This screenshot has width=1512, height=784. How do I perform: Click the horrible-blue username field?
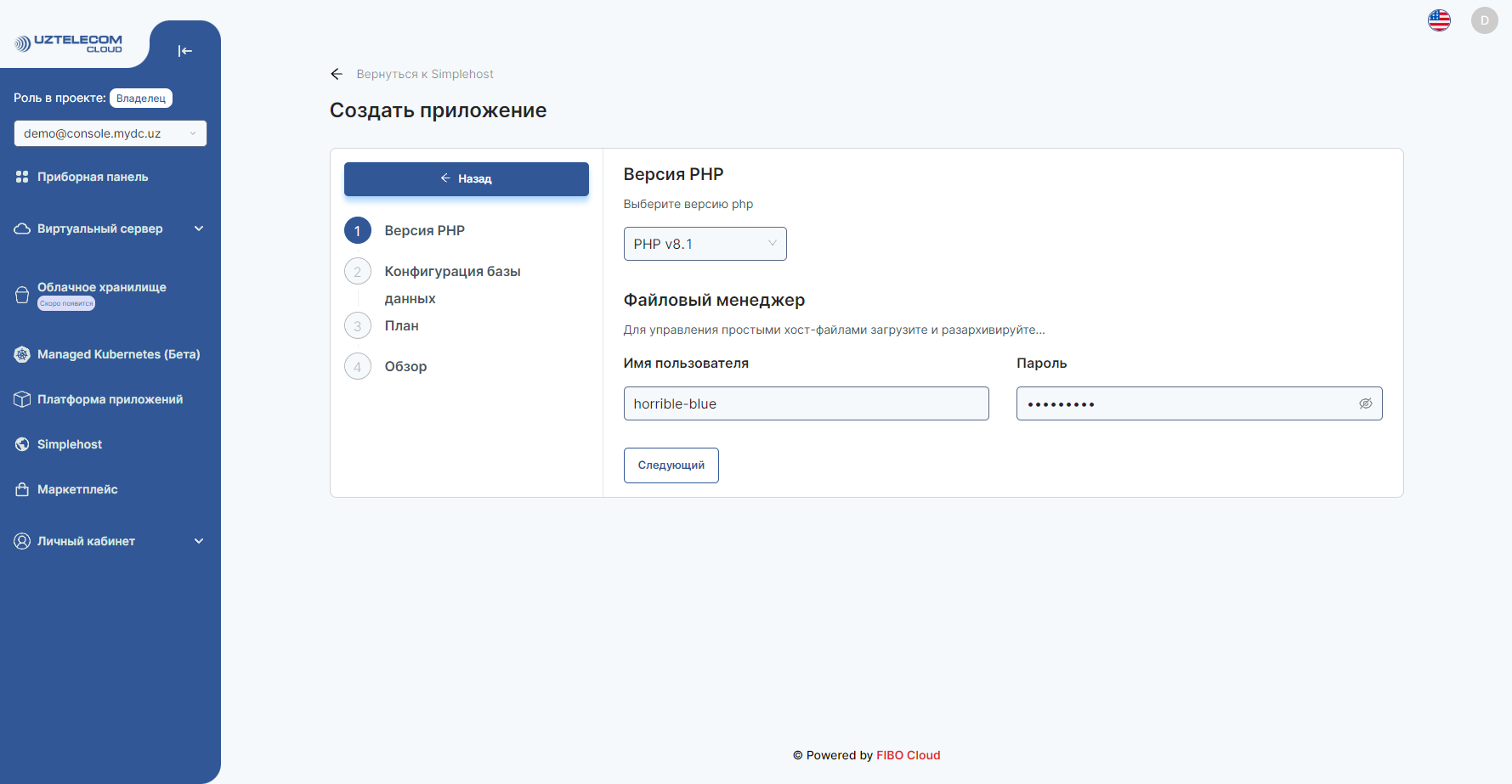(806, 403)
